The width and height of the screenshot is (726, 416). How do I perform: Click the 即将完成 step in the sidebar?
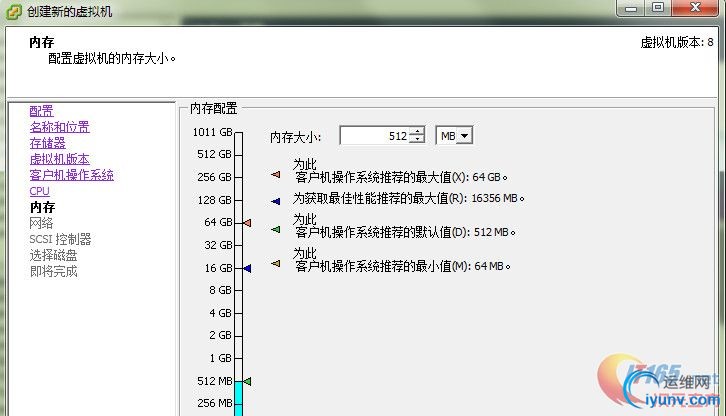53,271
